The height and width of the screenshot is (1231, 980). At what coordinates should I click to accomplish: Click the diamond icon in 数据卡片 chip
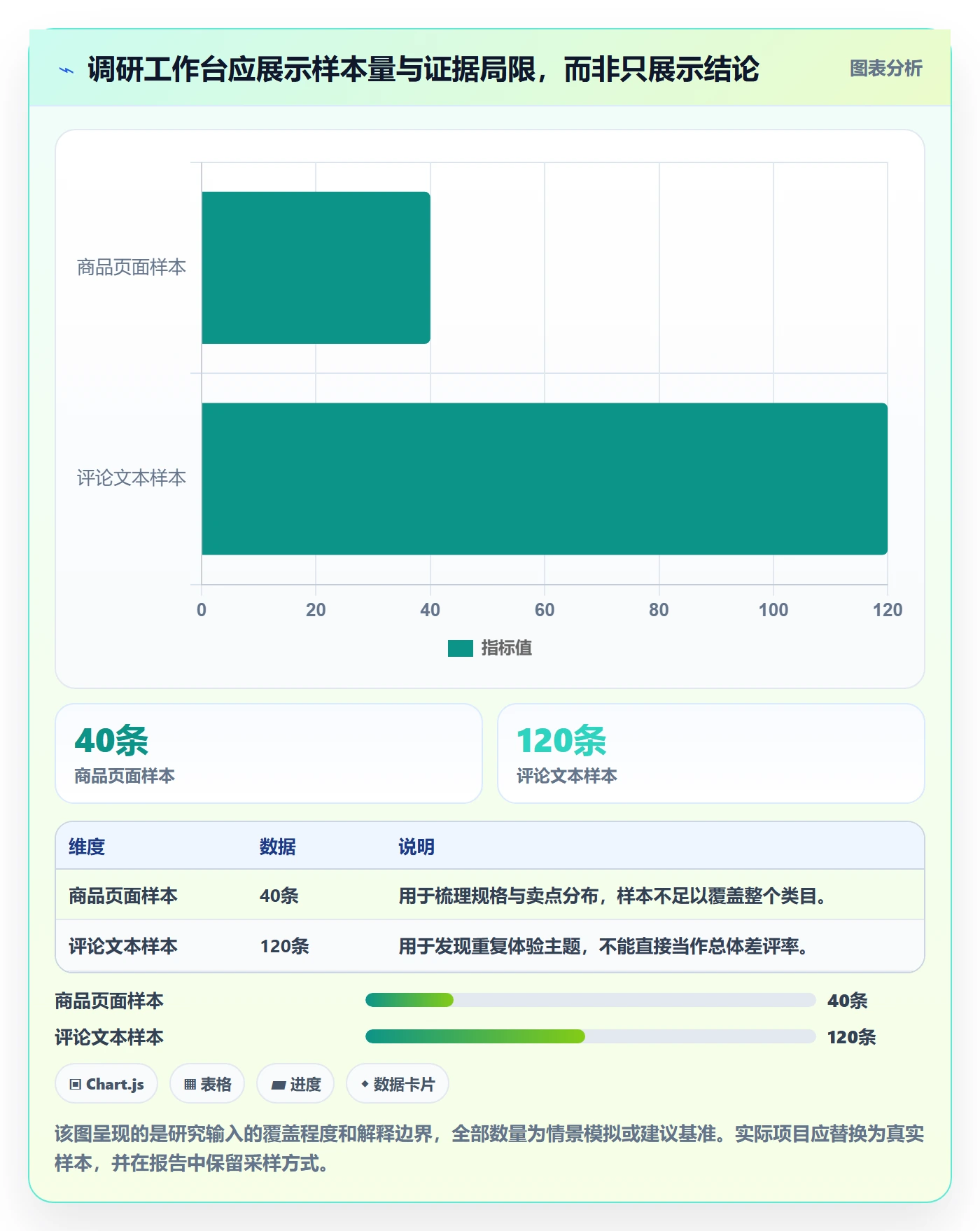(365, 1084)
